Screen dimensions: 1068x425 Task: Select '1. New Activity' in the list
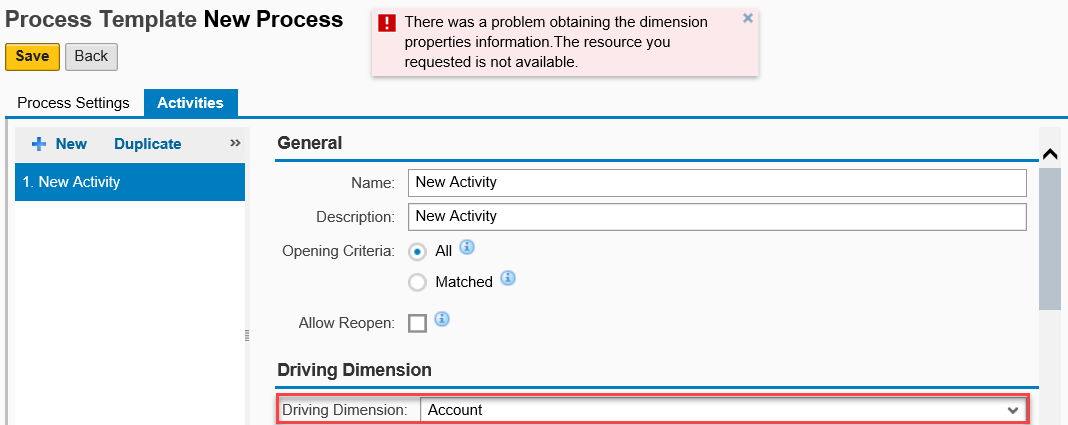point(130,182)
